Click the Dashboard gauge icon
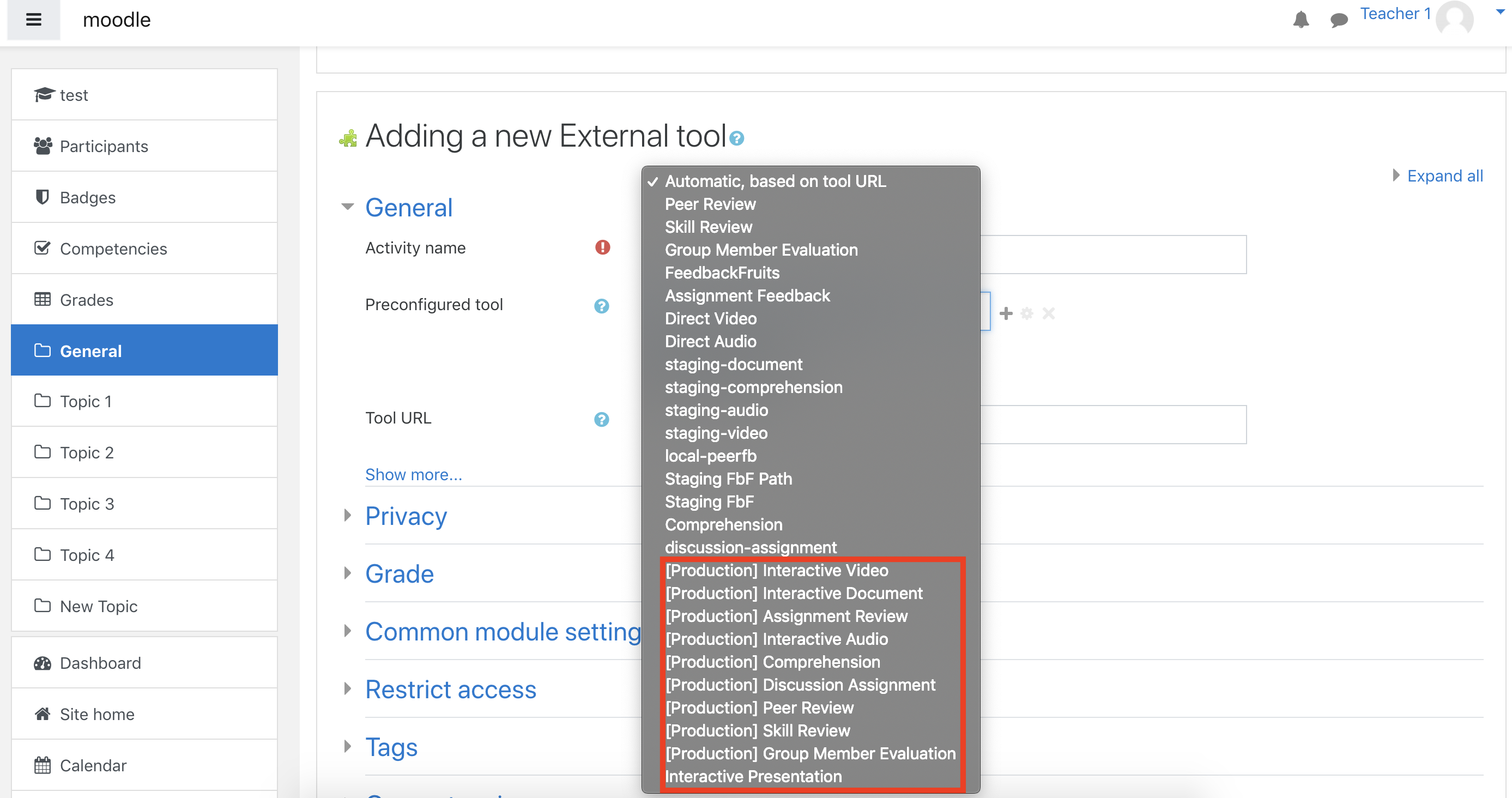Viewport: 1512px width, 798px height. 43,663
